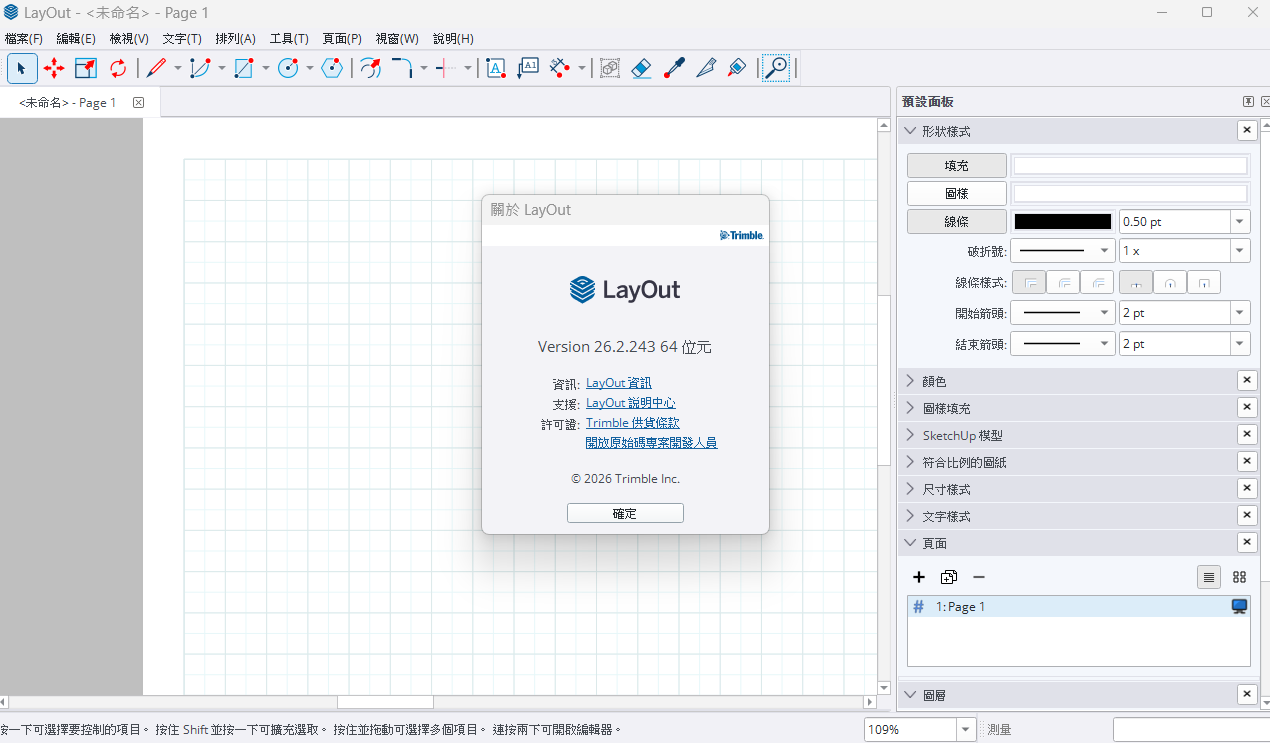The width and height of the screenshot is (1270, 743).
Task: Toggle the 填充 fill button
Action: 957,166
